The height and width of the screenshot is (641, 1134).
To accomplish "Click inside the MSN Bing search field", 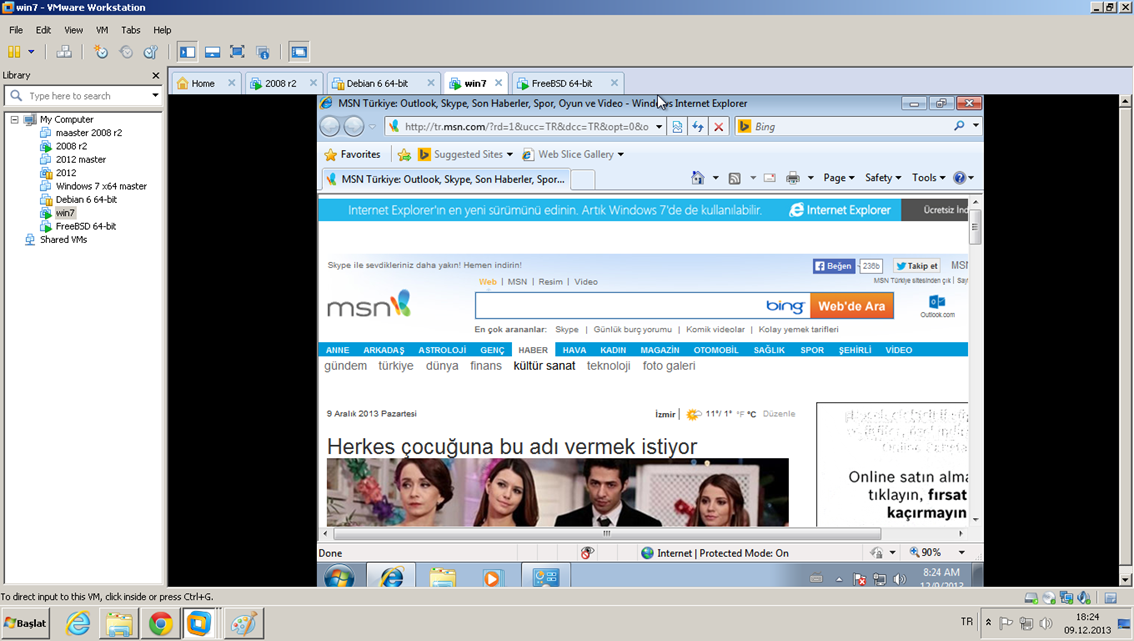I will pos(619,306).
